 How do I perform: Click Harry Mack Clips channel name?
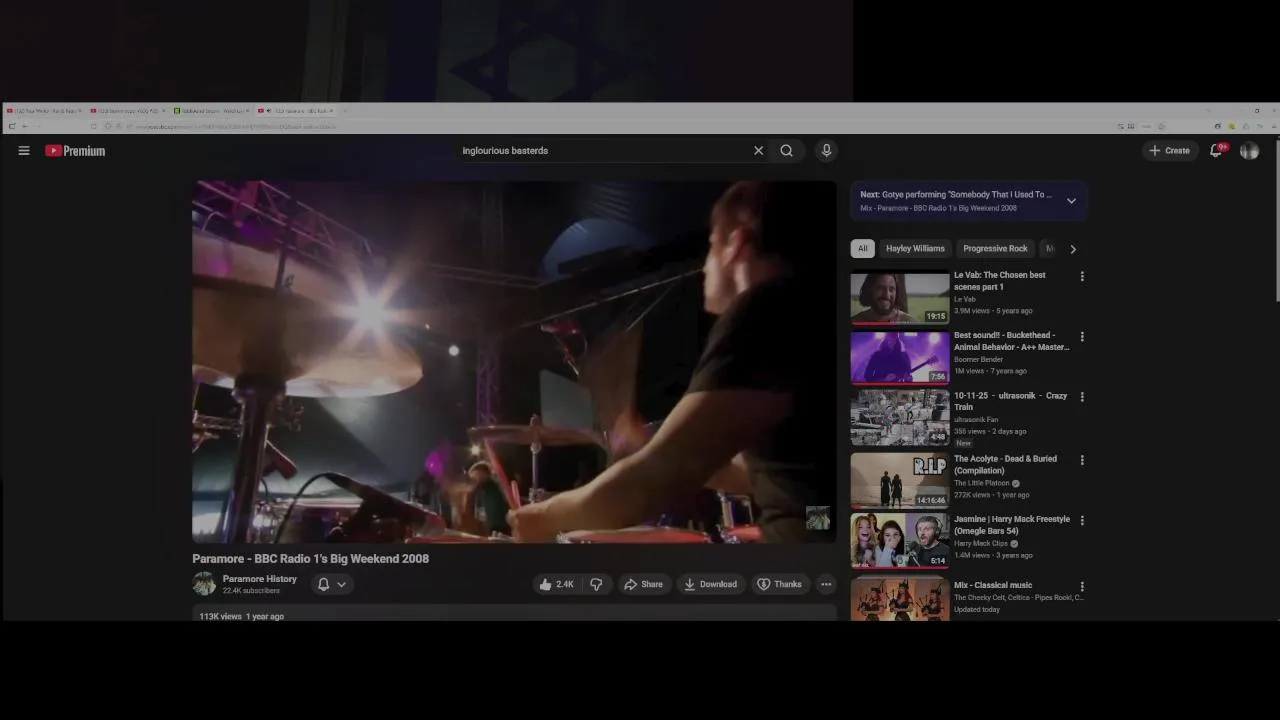980,543
